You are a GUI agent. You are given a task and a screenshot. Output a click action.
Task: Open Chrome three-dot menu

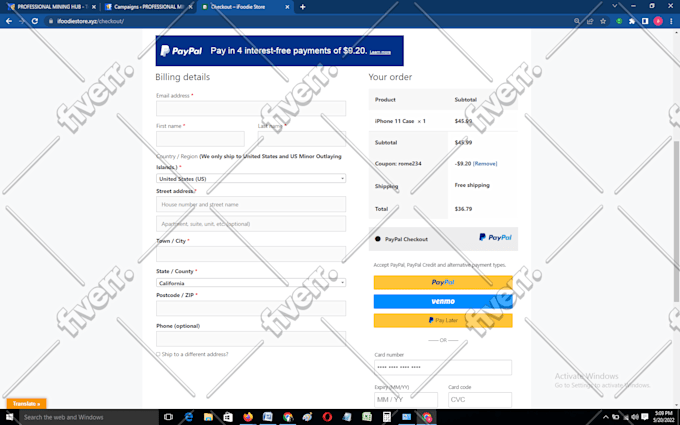(671, 21)
